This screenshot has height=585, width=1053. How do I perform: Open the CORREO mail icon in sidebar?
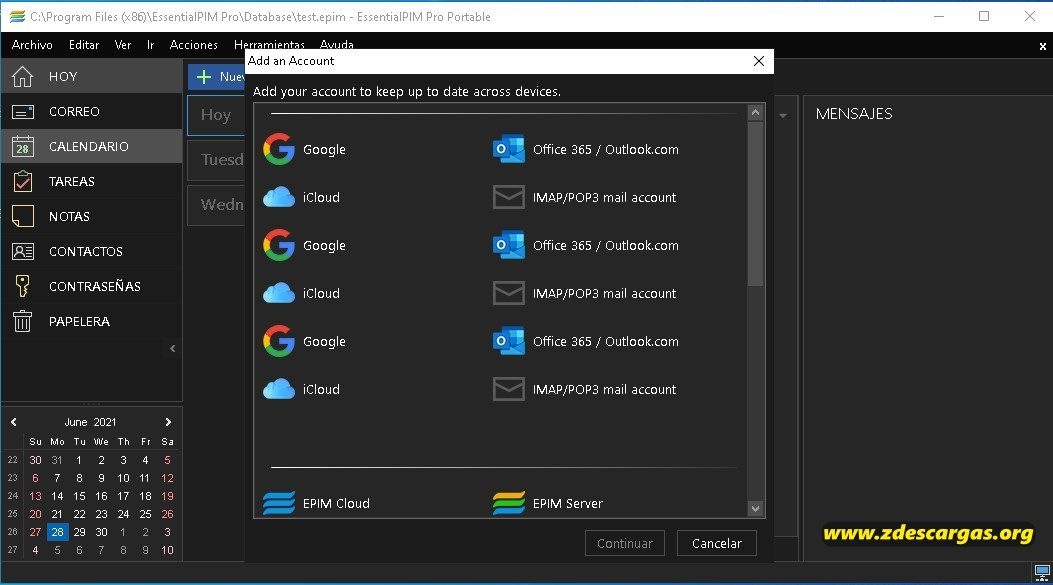tap(22, 111)
